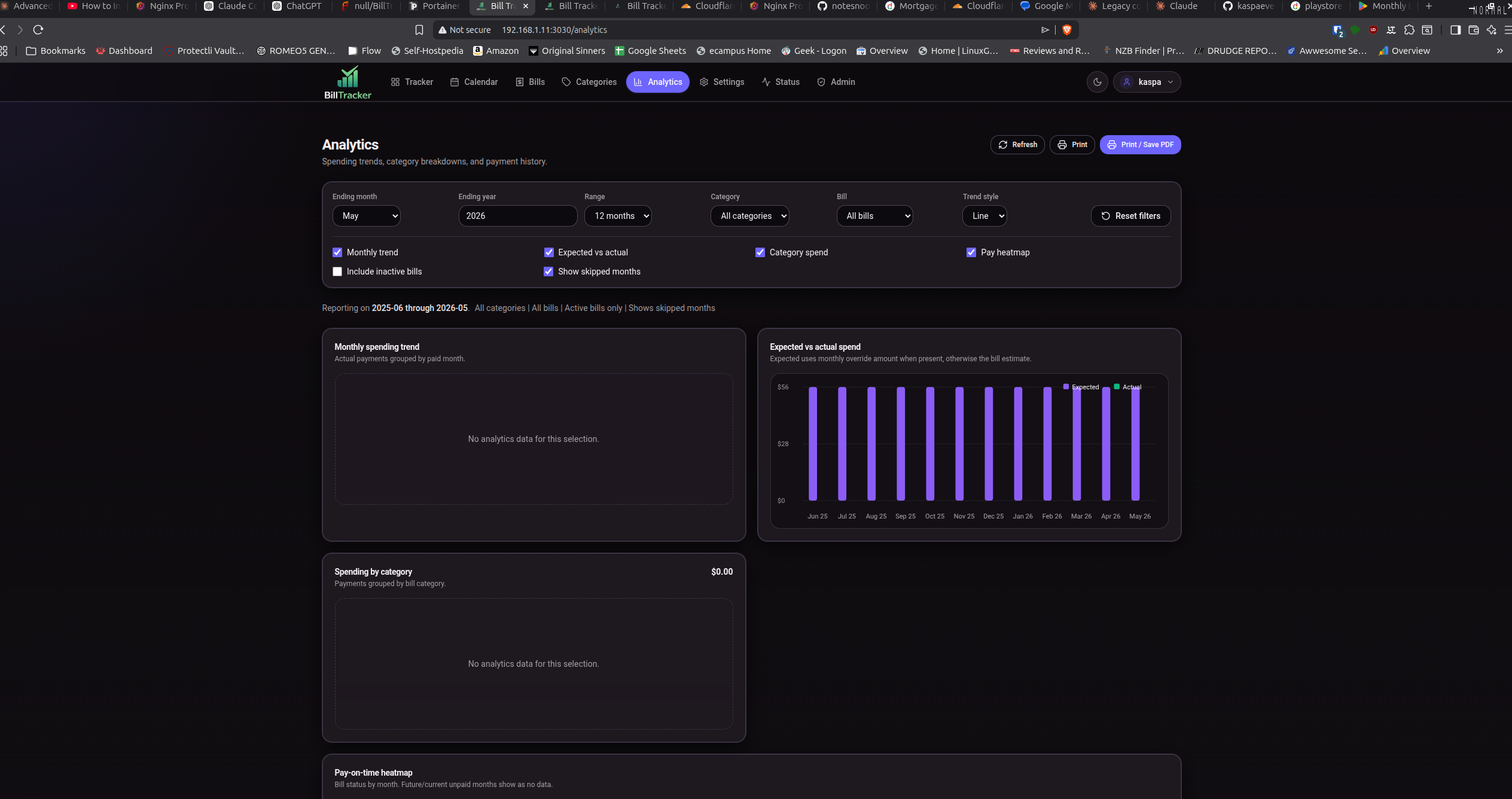Click the Ending year input field
The height and width of the screenshot is (799, 1512).
tap(518, 216)
